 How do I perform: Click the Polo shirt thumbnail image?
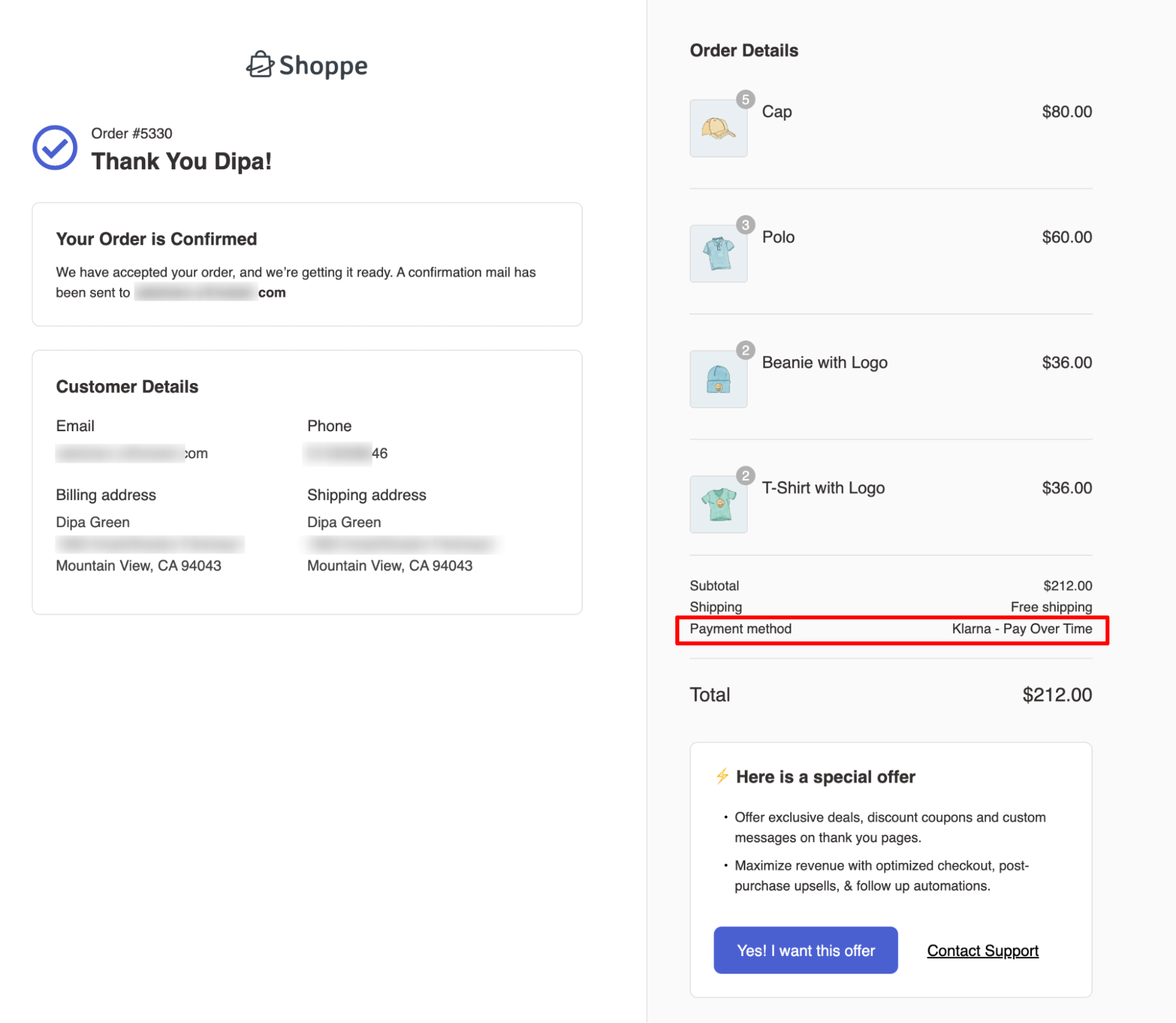click(718, 253)
